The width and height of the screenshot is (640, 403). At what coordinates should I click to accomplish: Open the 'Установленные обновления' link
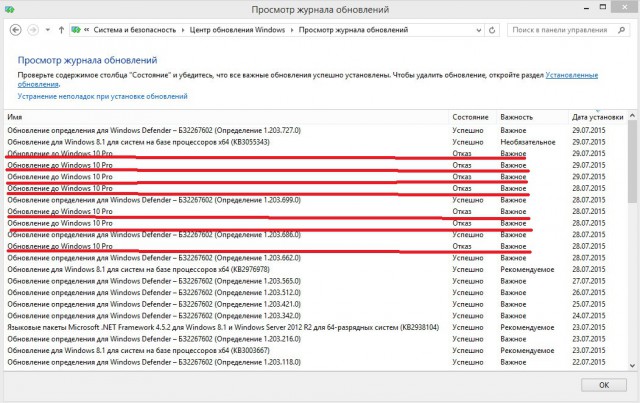571,75
